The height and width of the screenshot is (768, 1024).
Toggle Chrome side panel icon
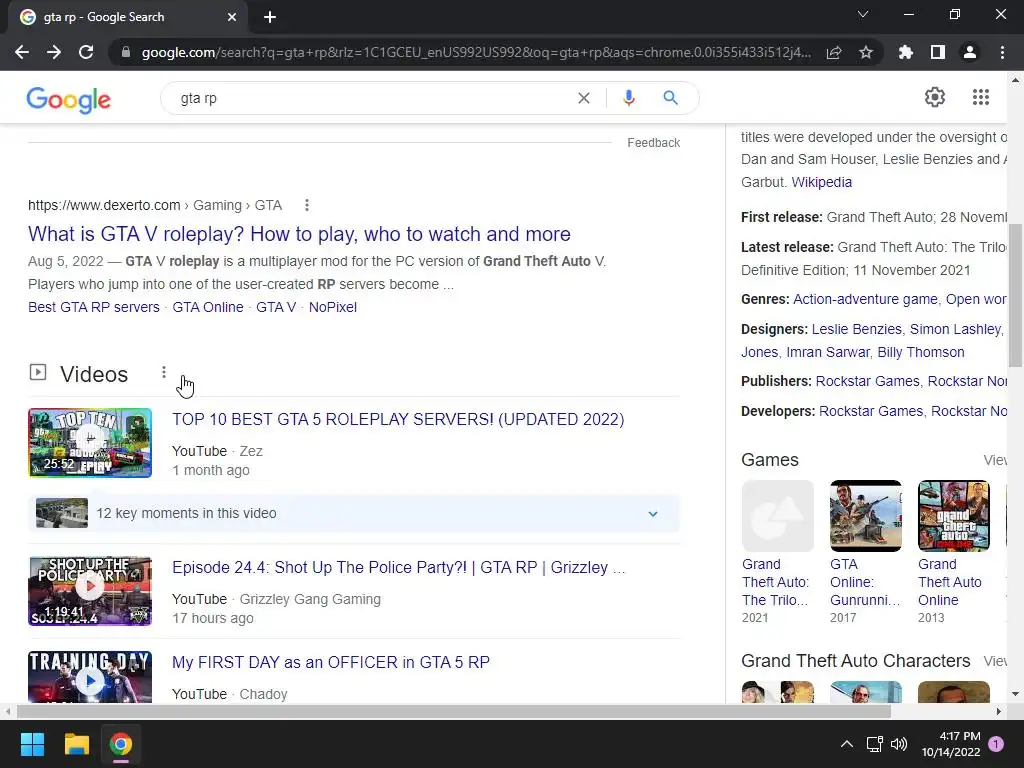pos(938,52)
